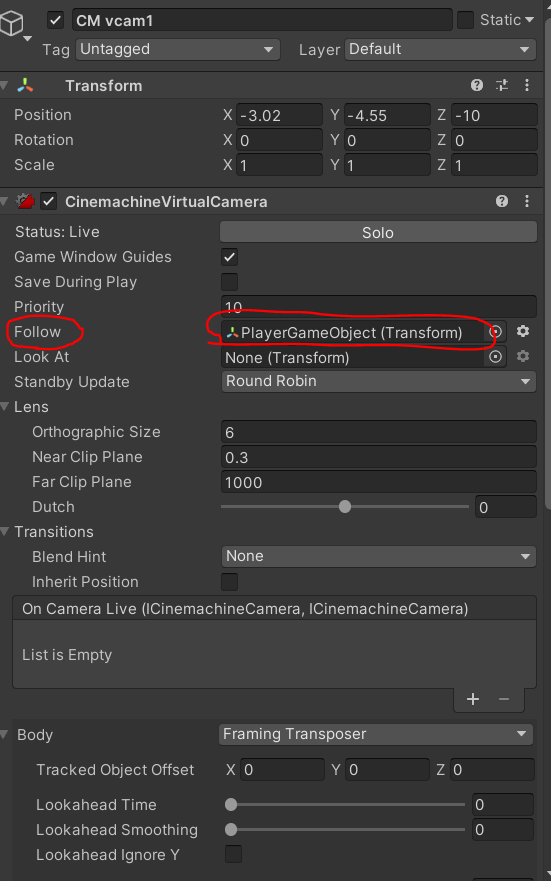Collapse the Lens section
Screen dimensions: 551x881
pyautogui.click(x=5, y=406)
